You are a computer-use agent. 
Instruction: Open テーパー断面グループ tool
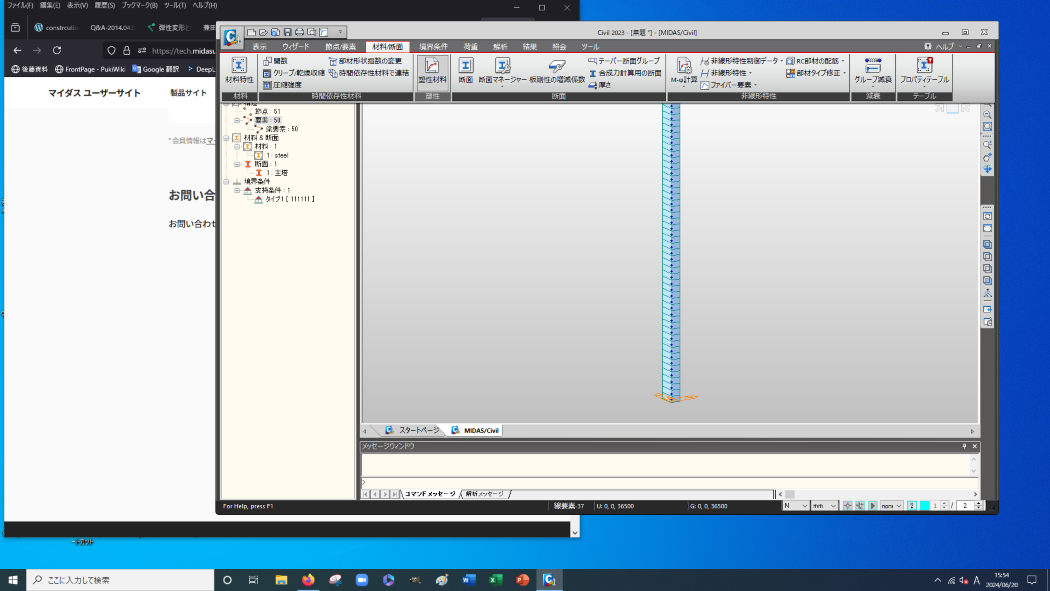(623, 61)
